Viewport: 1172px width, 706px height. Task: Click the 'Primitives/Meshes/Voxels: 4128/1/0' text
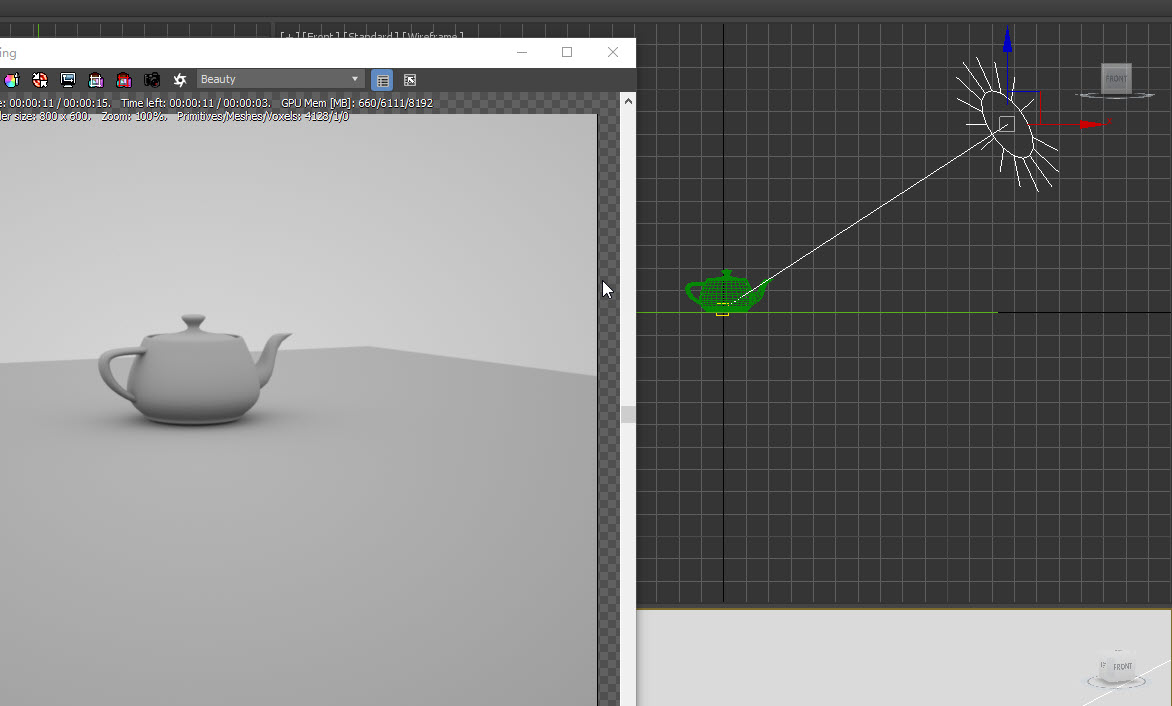click(262, 117)
